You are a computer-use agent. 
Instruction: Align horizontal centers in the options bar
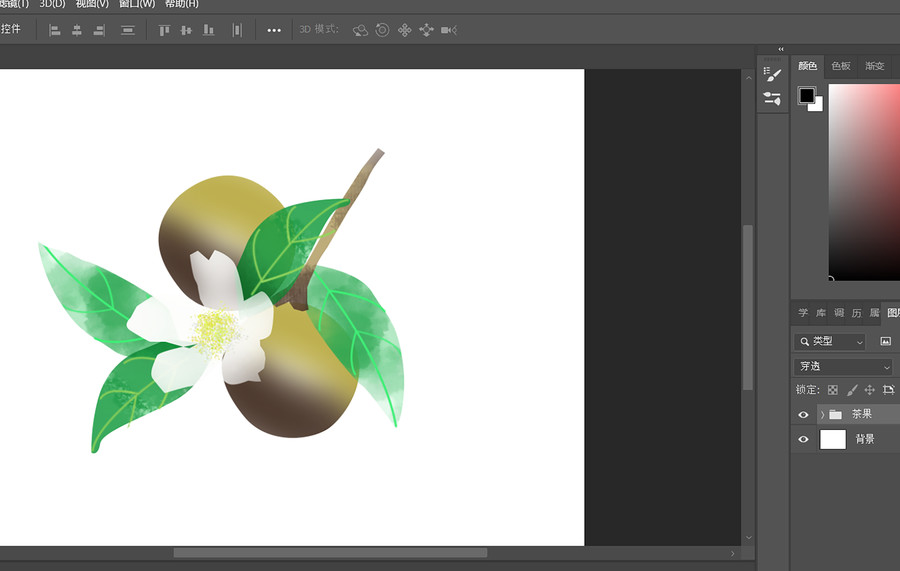(77, 30)
